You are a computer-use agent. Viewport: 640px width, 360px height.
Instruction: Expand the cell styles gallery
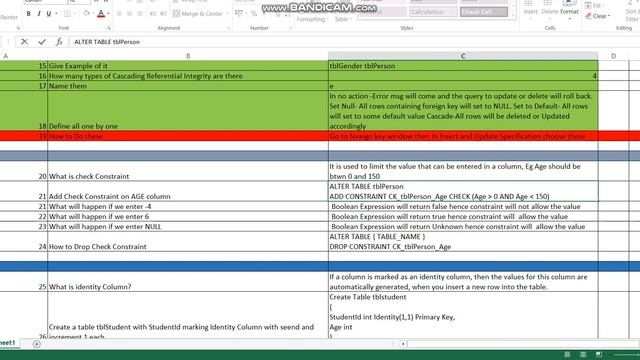(x=513, y=14)
